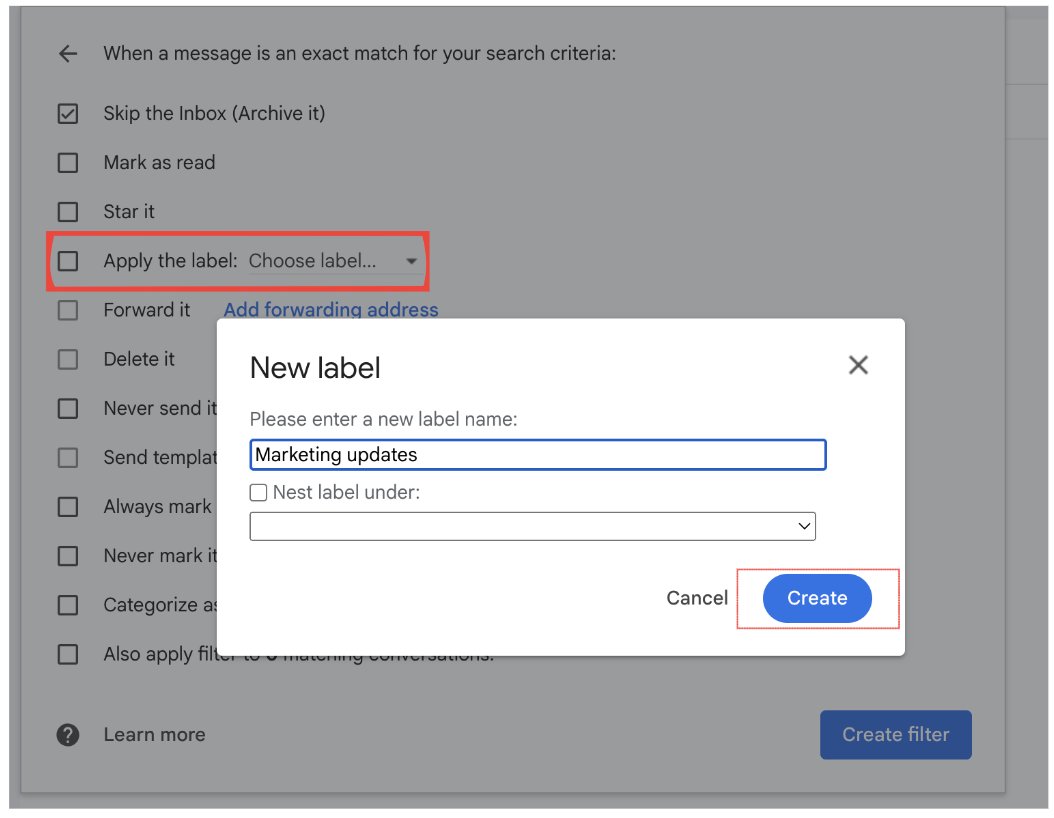
Task: Check Also apply filter to matching conversations
Action: pos(67,653)
